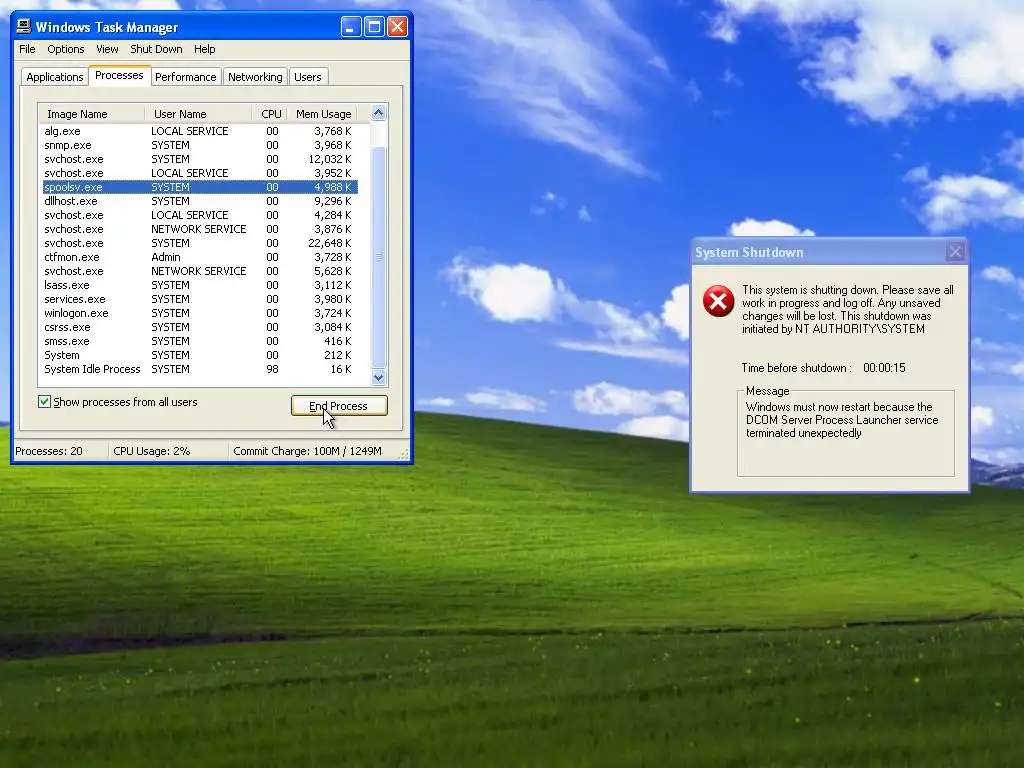Viewport: 1024px width, 768px height.
Task: Click the End Process button
Action: coord(339,406)
